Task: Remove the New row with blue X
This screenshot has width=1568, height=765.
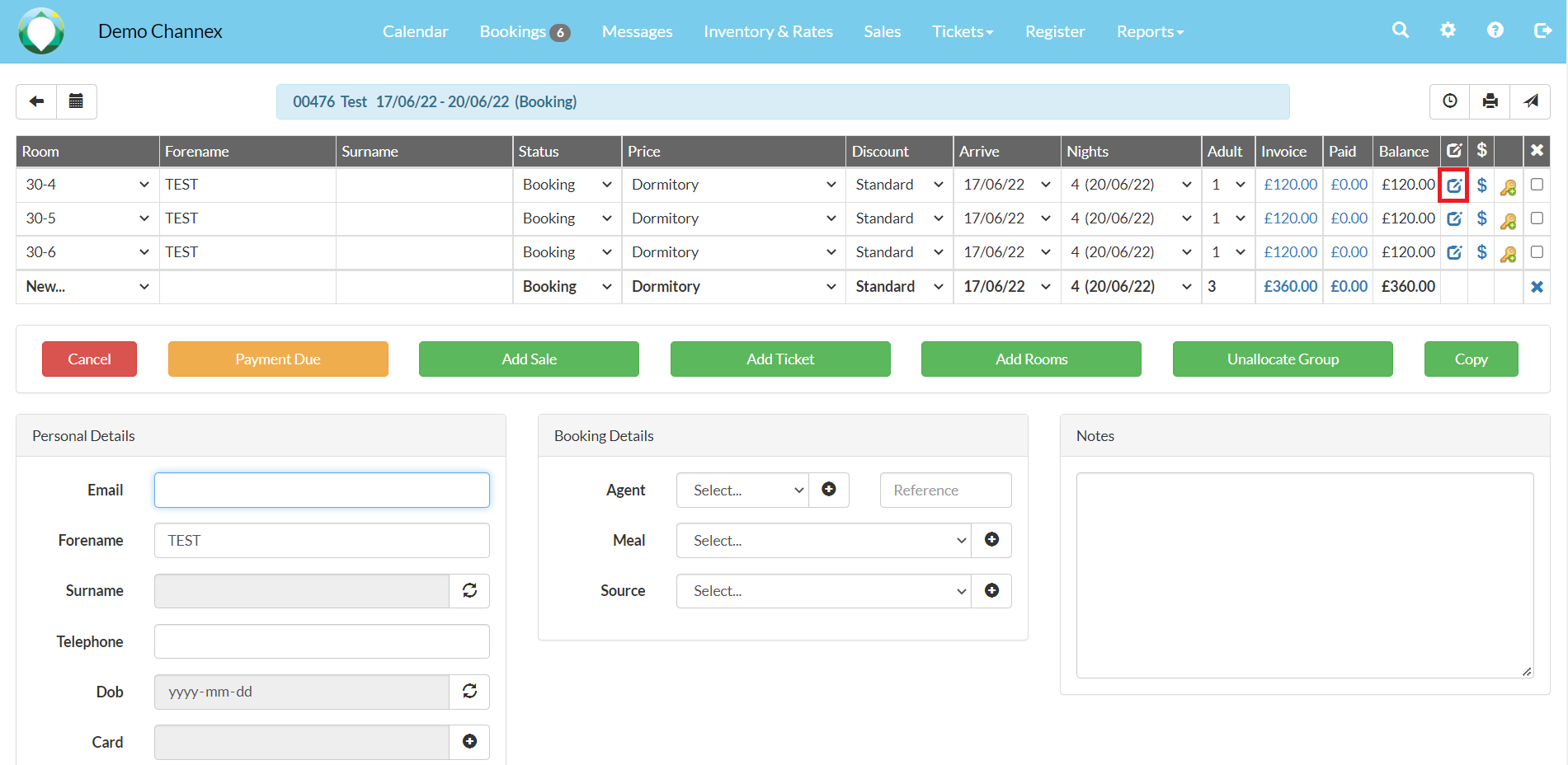Action: [1537, 287]
